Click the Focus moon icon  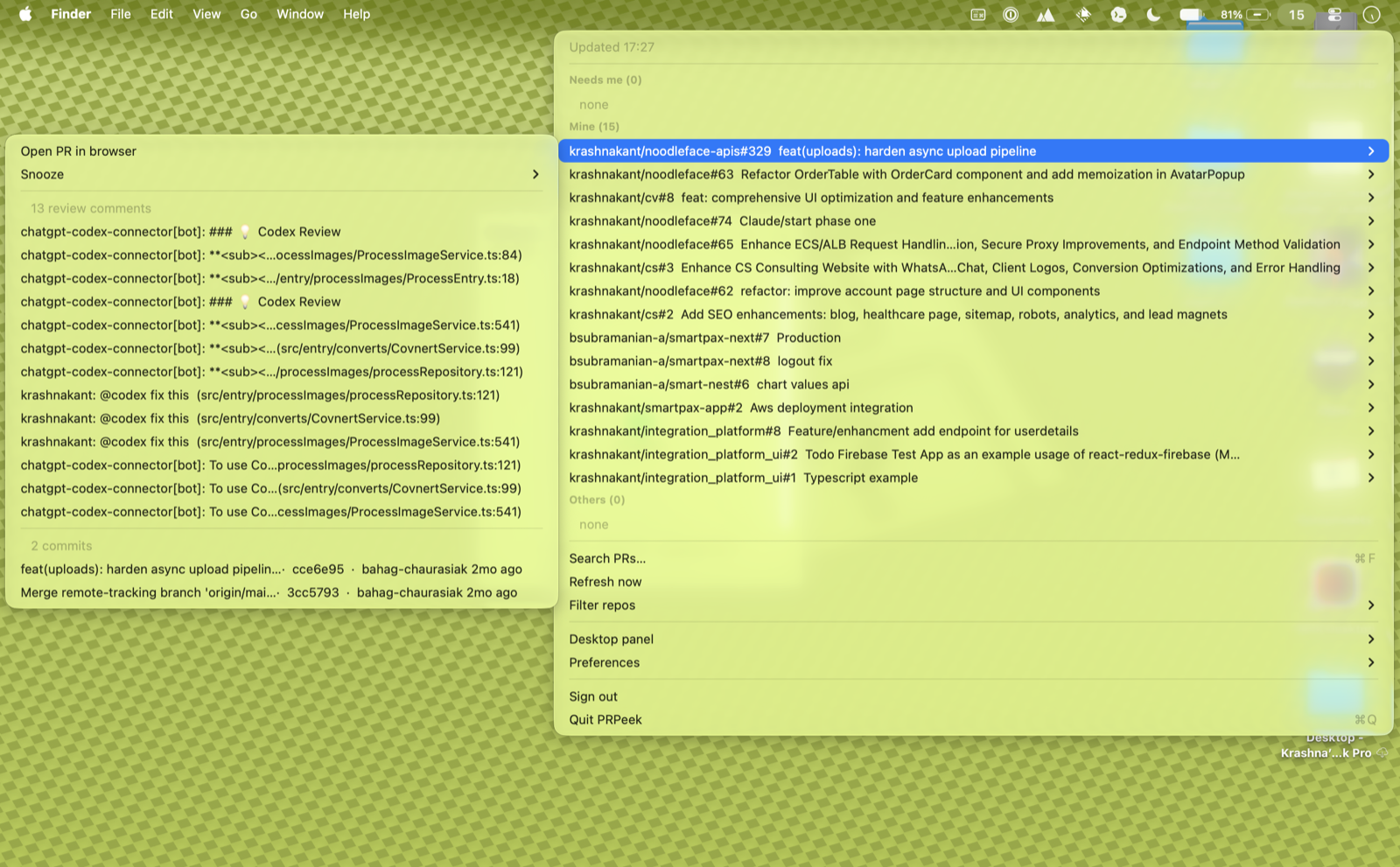(x=1153, y=14)
